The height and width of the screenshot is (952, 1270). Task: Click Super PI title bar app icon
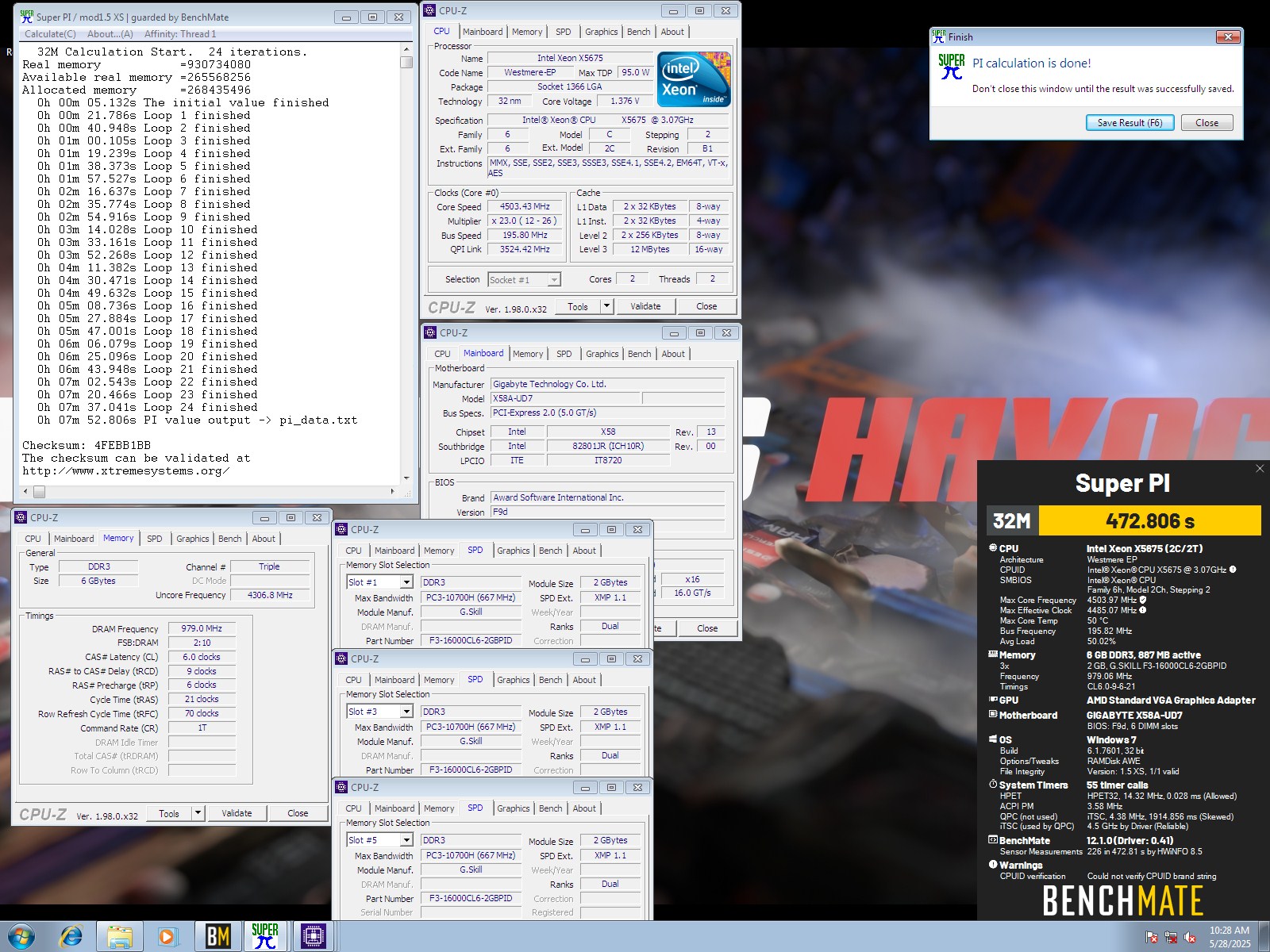click(26, 16)
